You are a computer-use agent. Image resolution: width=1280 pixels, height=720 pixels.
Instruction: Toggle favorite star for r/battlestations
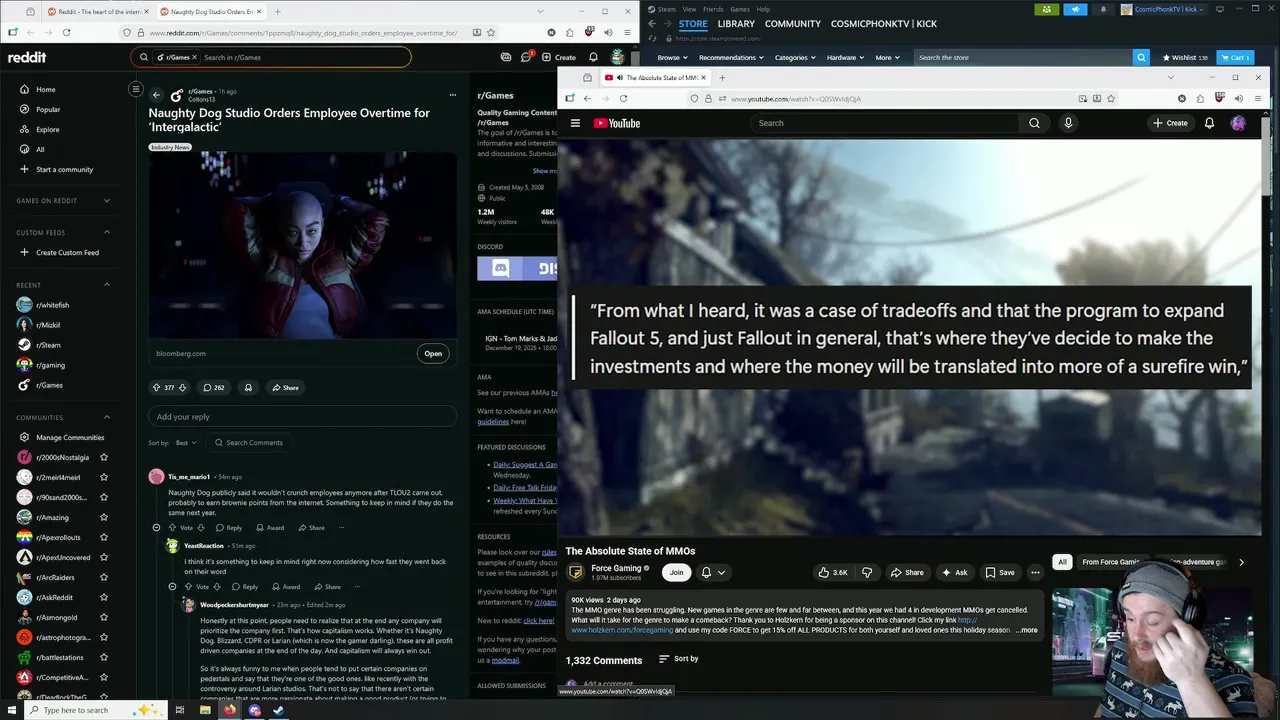pos(104,657)
